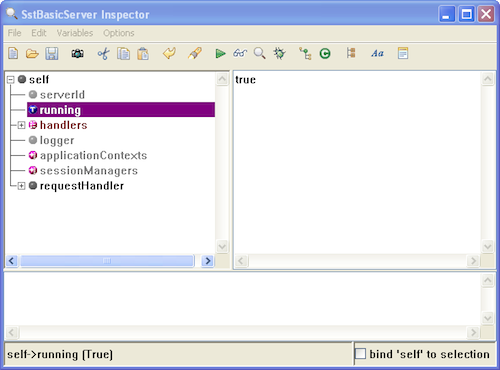500x370 pixels.
Task: Click the green Execute play icon
Action: click(x=220, y=53)
